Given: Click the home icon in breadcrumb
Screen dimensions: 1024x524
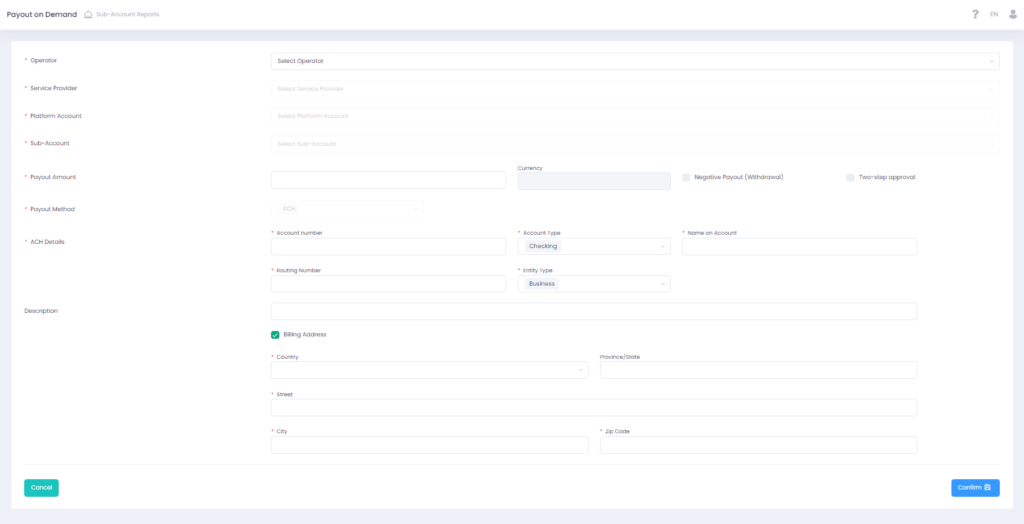Looking at the screenshot, I should click(88, 14).
